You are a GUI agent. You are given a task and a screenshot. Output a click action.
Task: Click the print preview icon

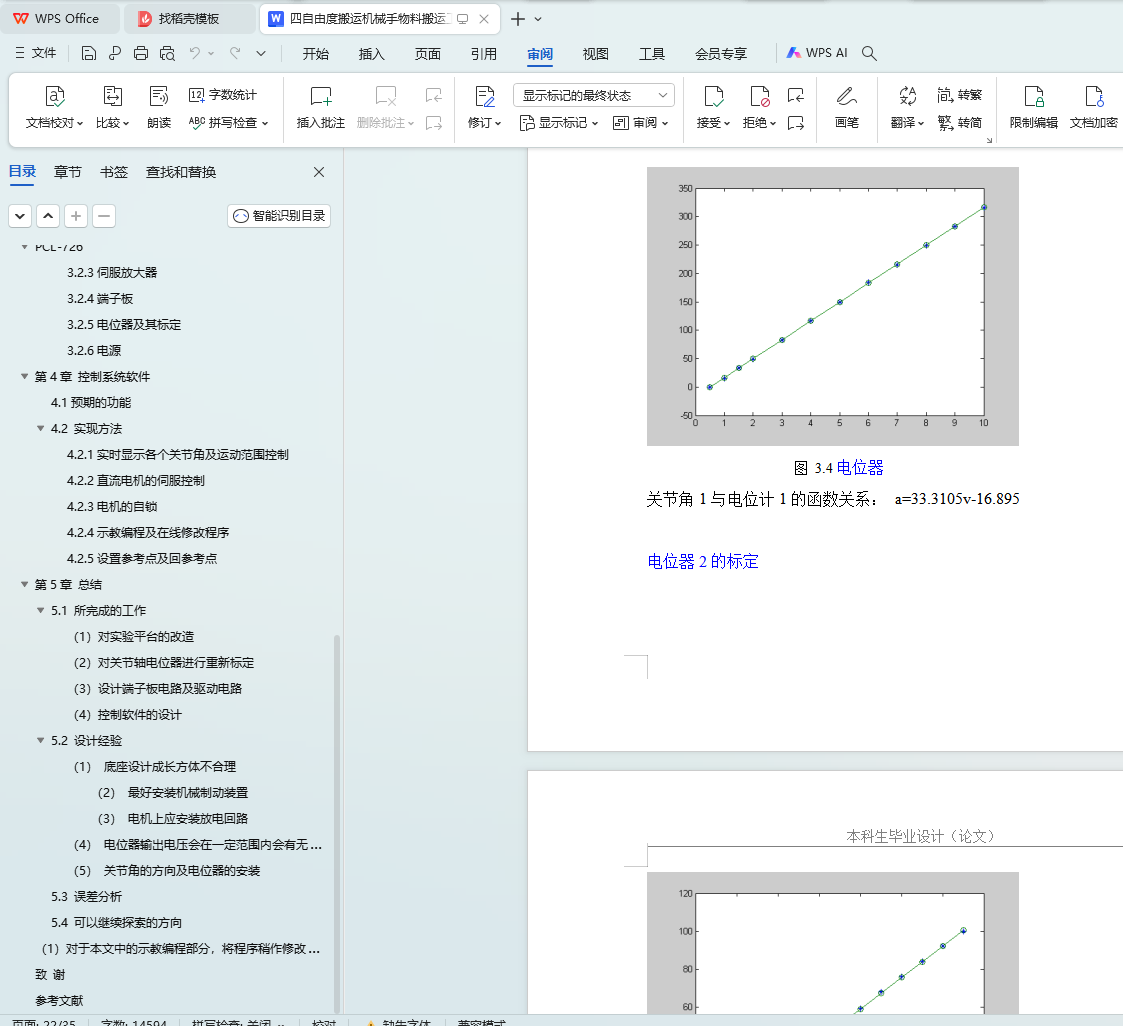click(167, 53)
